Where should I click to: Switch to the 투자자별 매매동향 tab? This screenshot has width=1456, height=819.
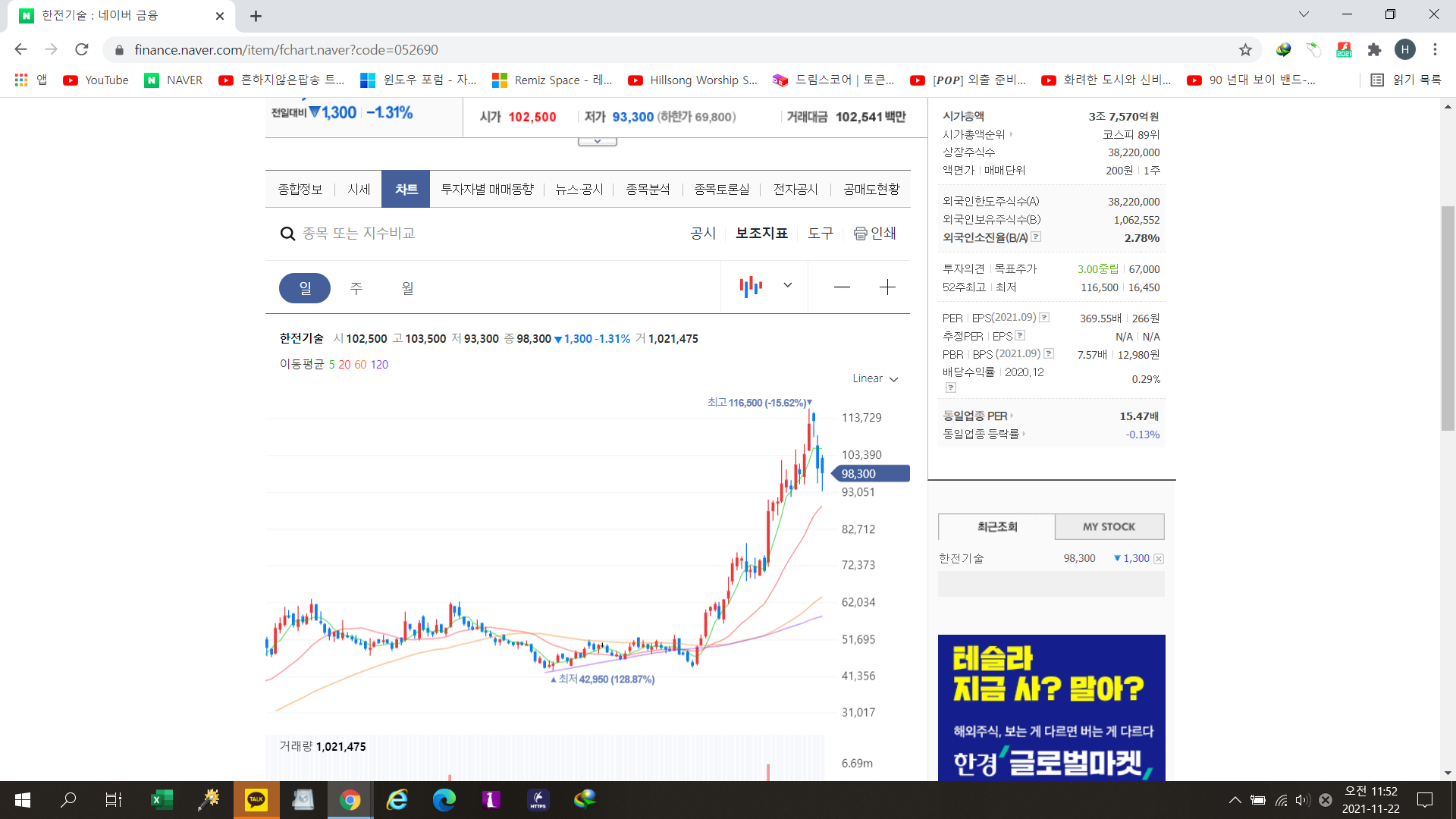tap(487, 189)
